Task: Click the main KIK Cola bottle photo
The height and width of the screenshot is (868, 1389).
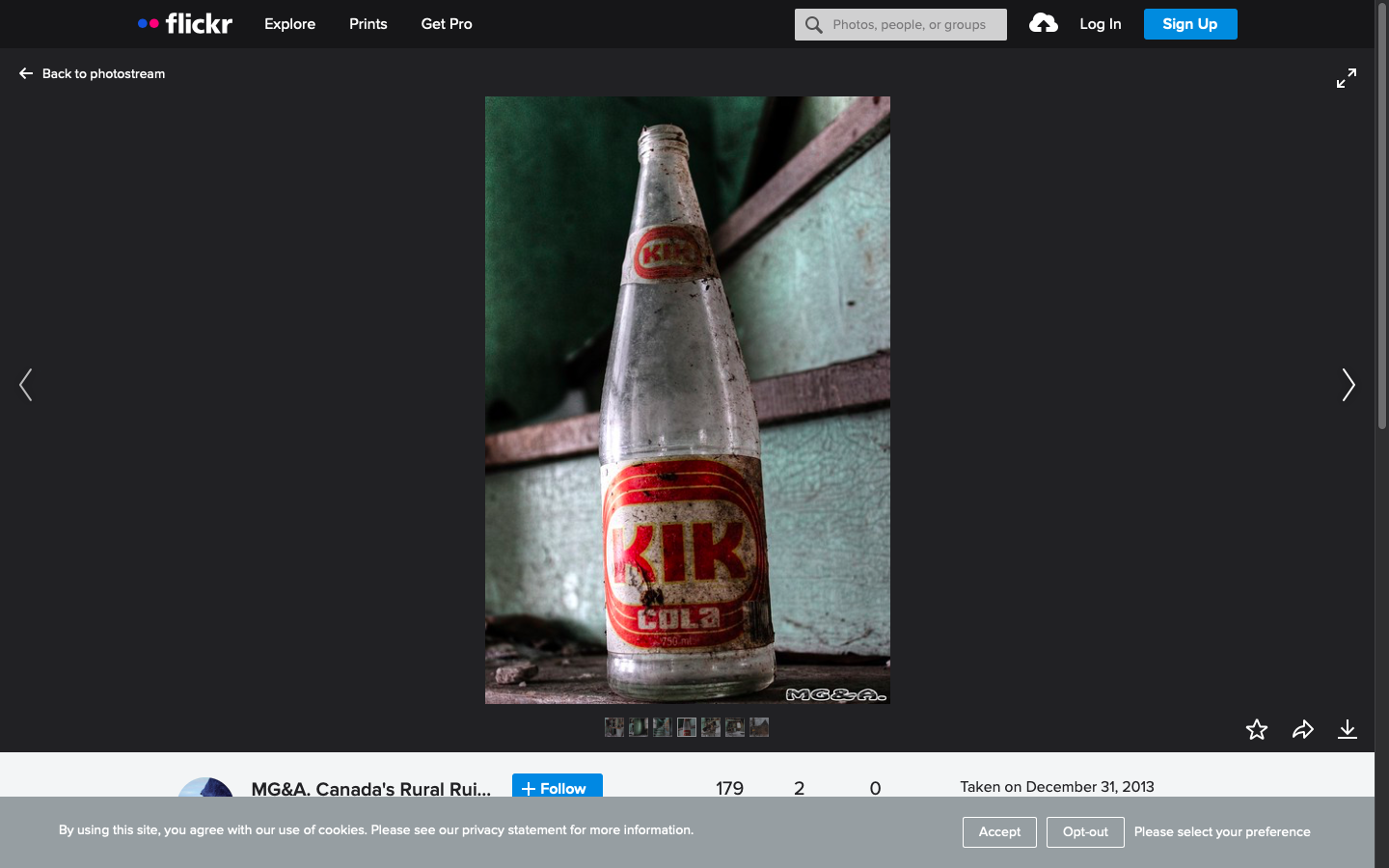Action: [688, 400]
